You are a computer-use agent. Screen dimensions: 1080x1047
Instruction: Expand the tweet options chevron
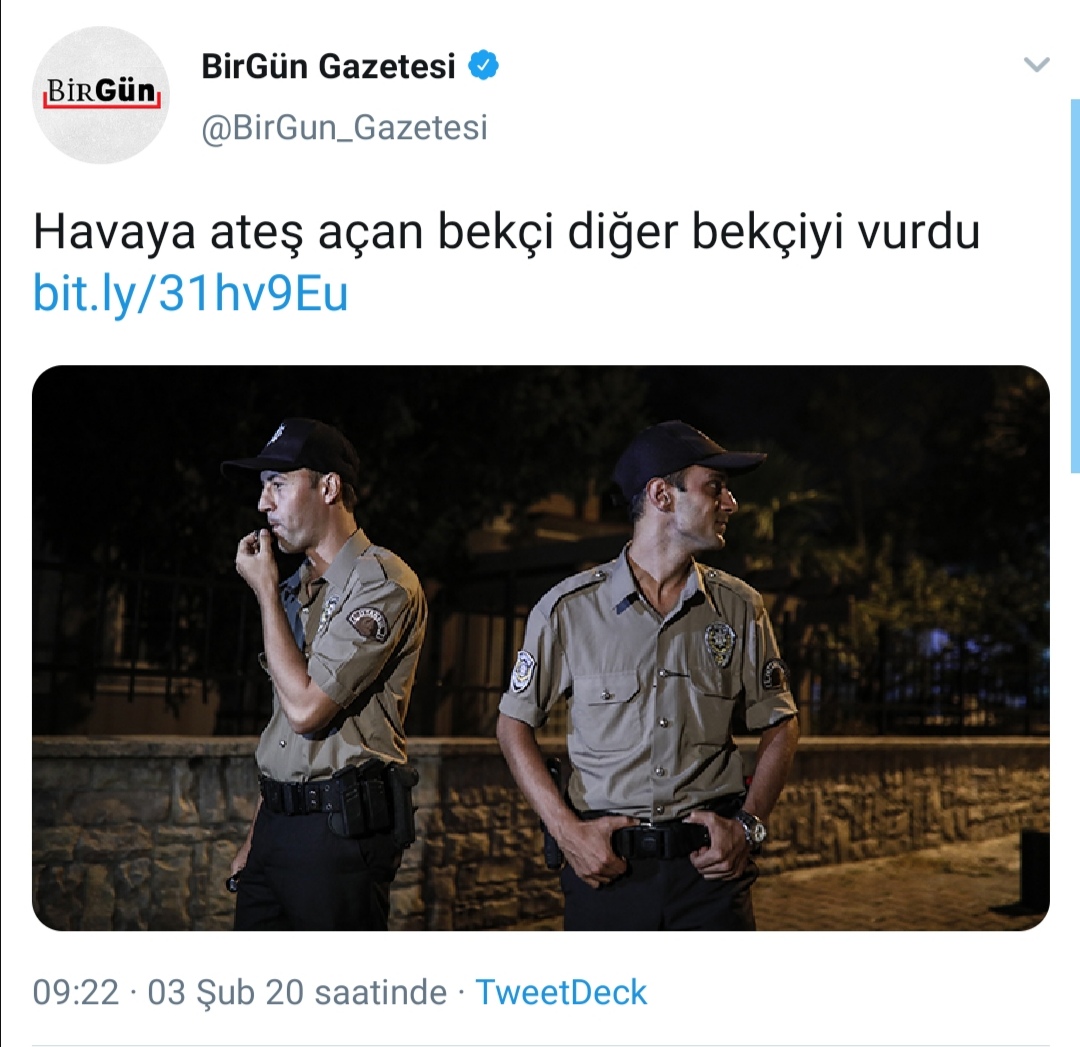tap(1037, 65)
